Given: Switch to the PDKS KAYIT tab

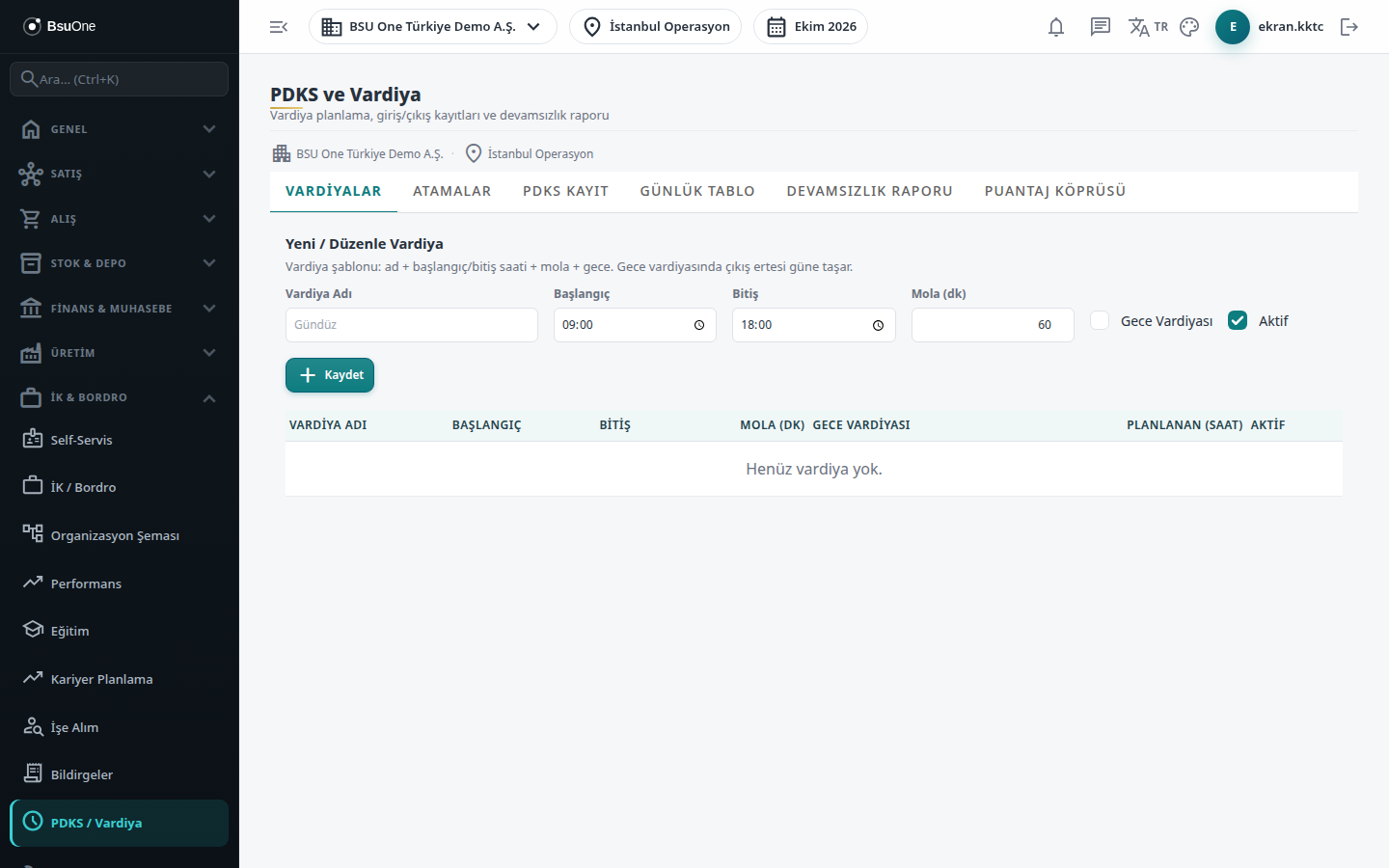Looking at the screenshot, I should (x=565, y=191).
